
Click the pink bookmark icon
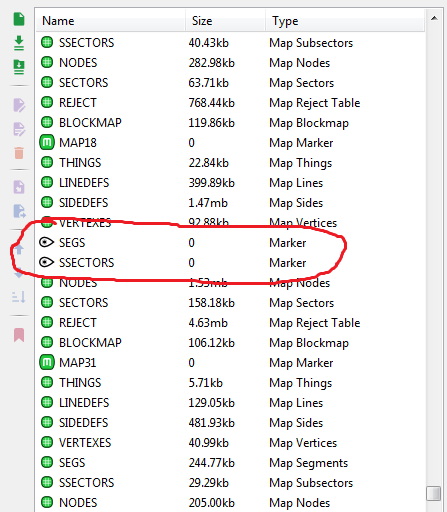[19, 335]
